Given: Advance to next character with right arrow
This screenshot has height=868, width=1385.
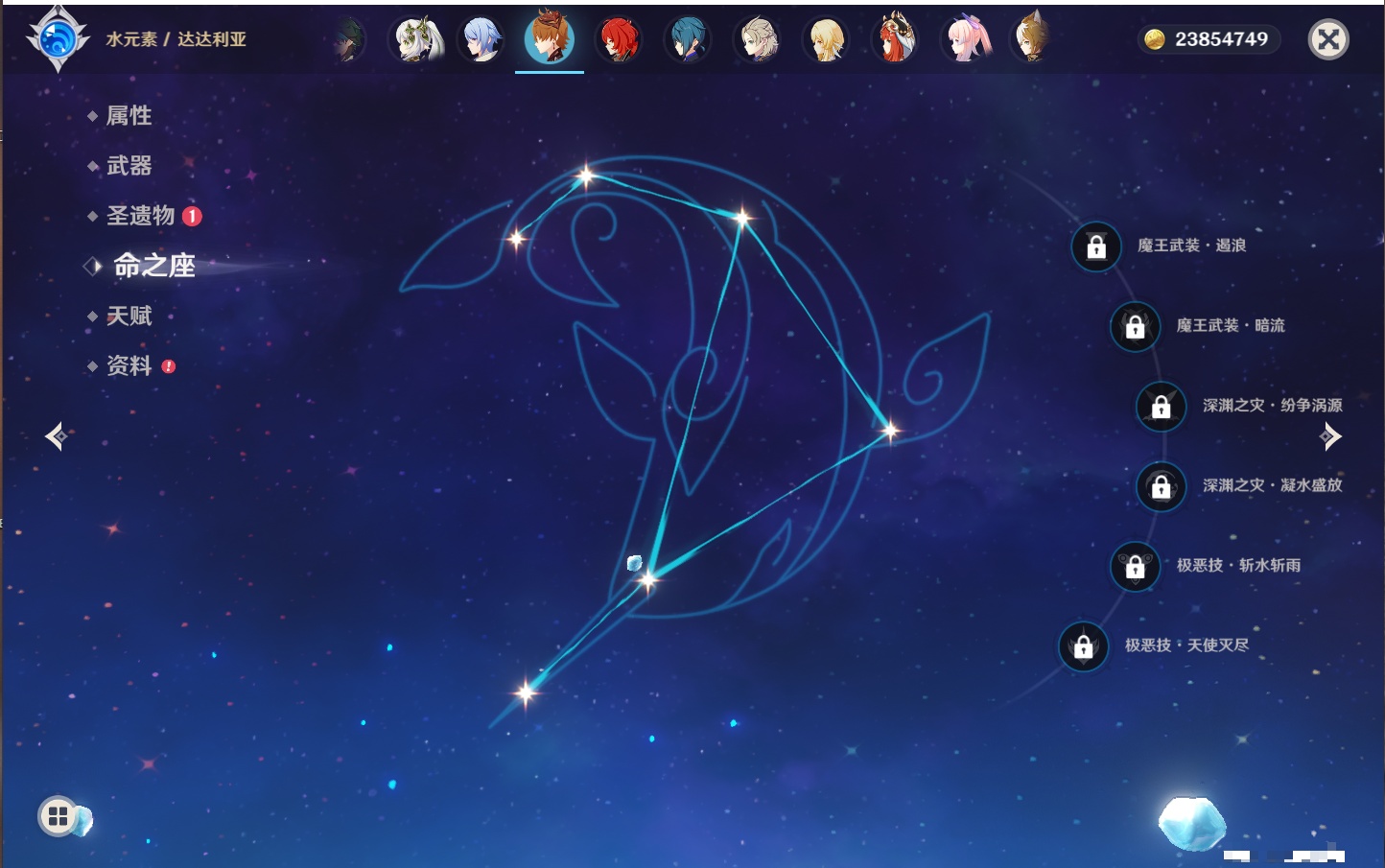Looking at the screenshot, I should 1330,436.
